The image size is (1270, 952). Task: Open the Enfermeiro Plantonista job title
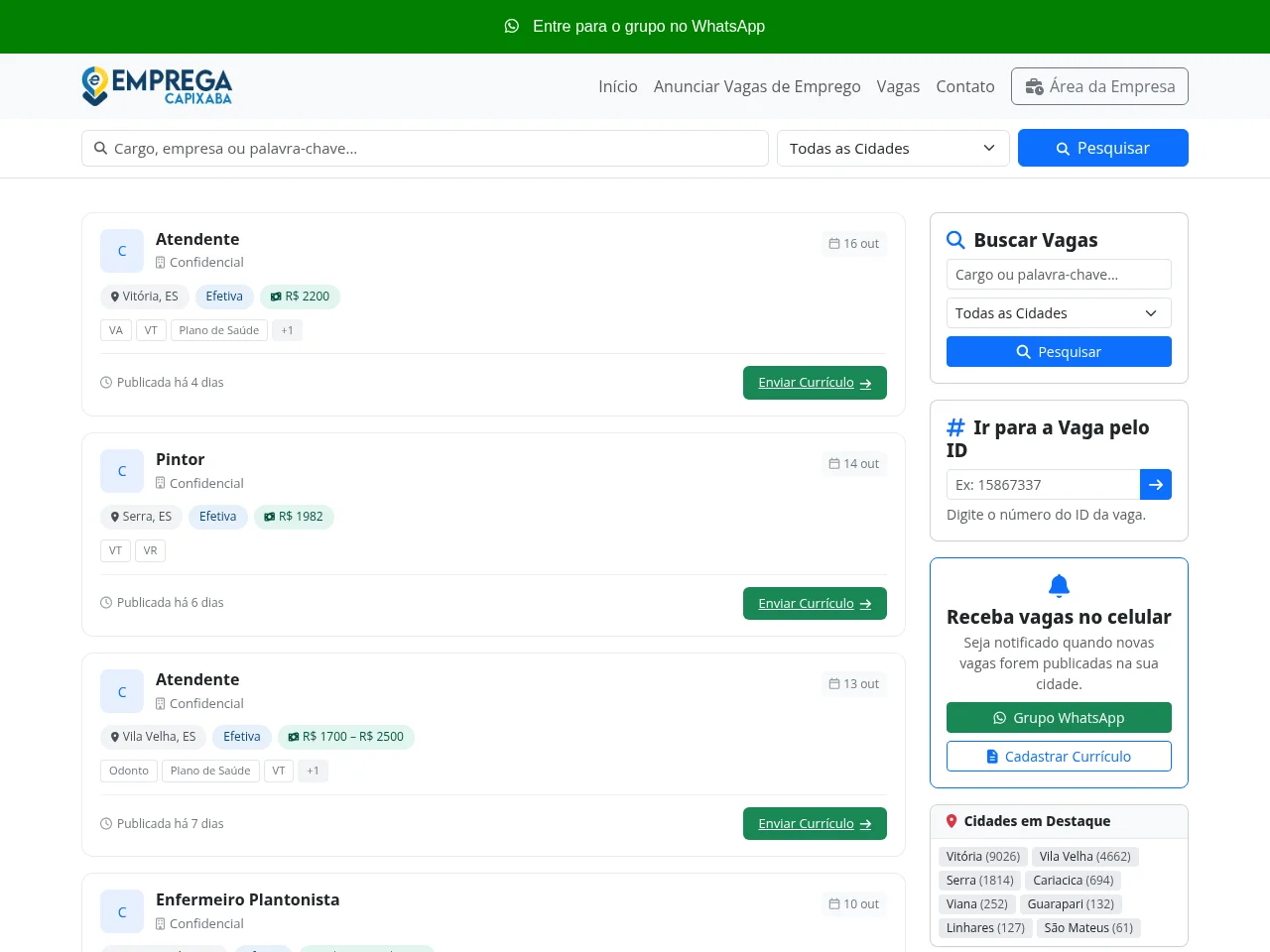[247, 899]
